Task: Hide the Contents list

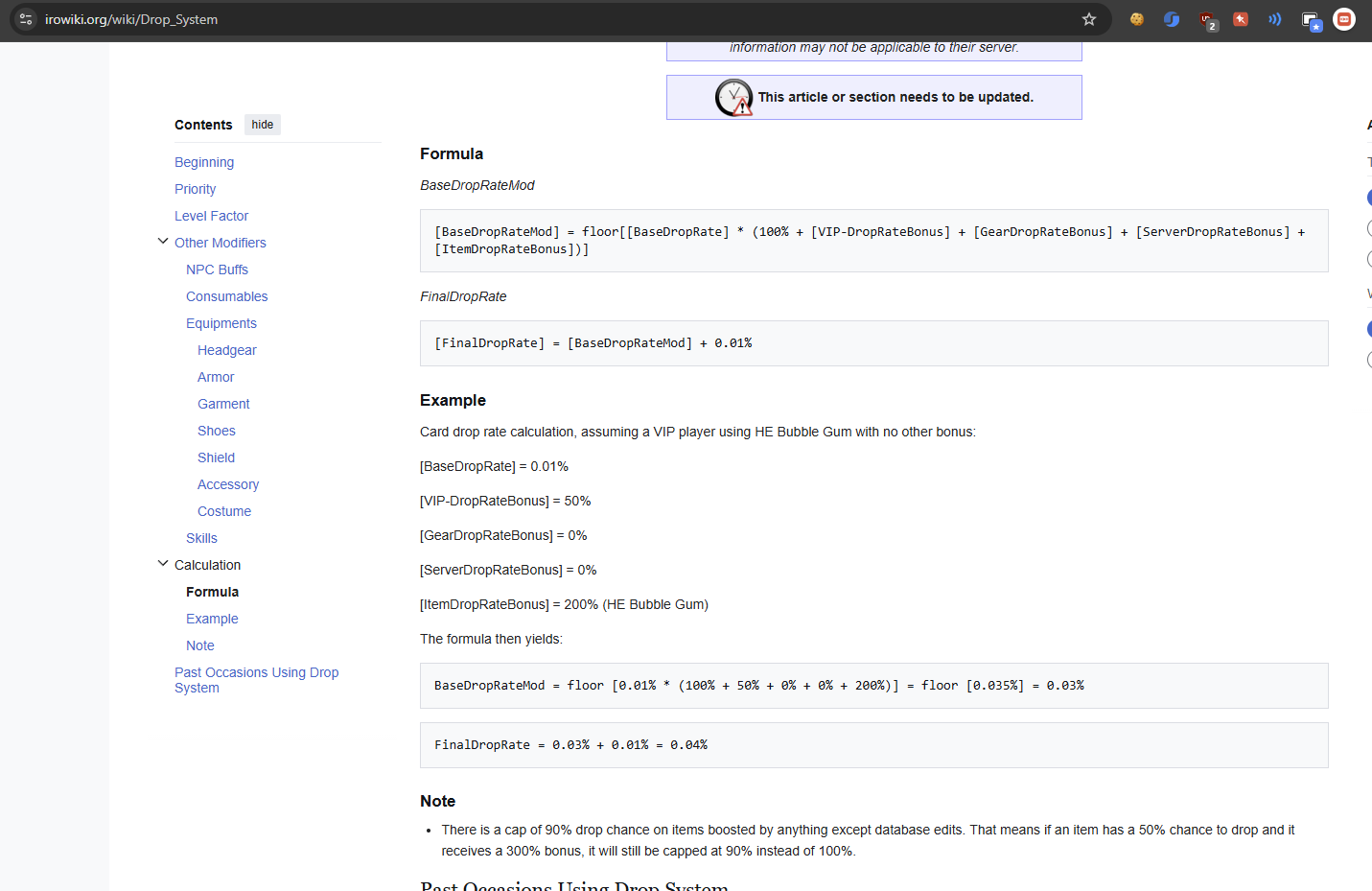Action: [263, 125]
